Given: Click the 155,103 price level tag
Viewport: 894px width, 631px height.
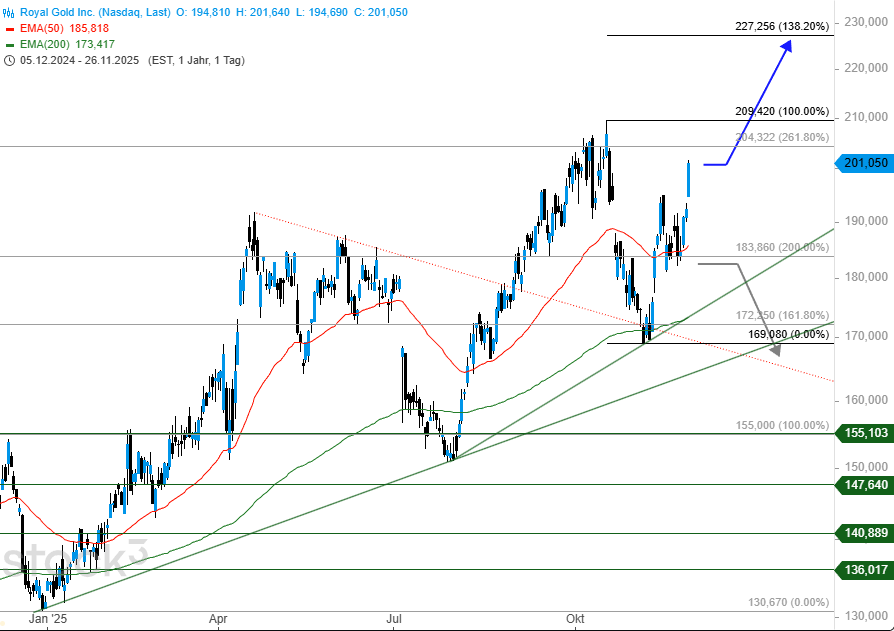Looking at the screenshot, I should [x=862, y=433].
